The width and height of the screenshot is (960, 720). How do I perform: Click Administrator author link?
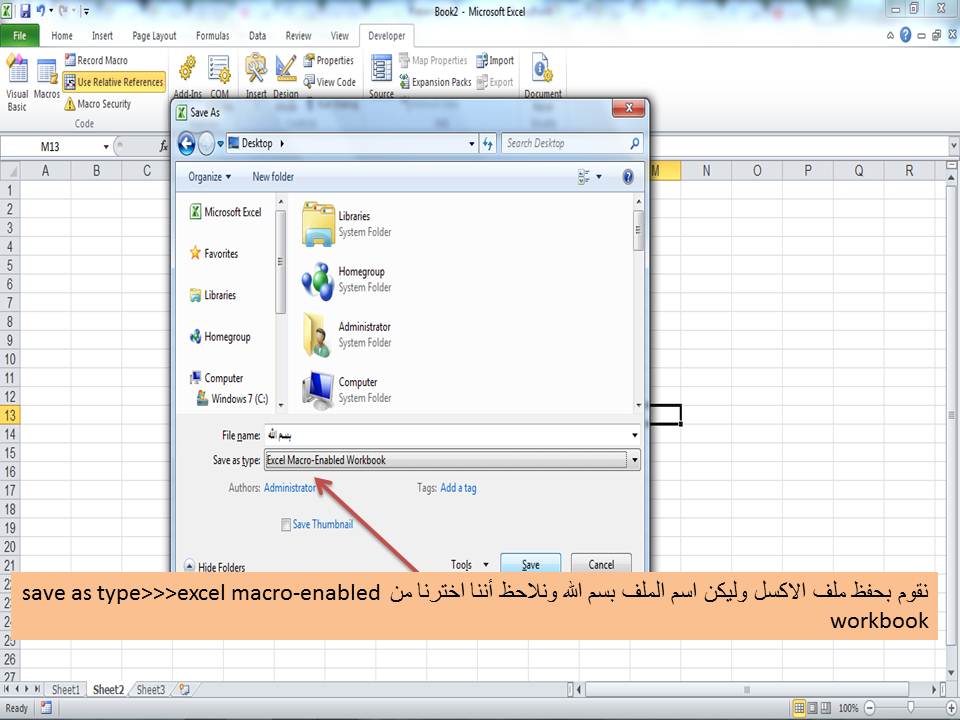pos(290,487)
